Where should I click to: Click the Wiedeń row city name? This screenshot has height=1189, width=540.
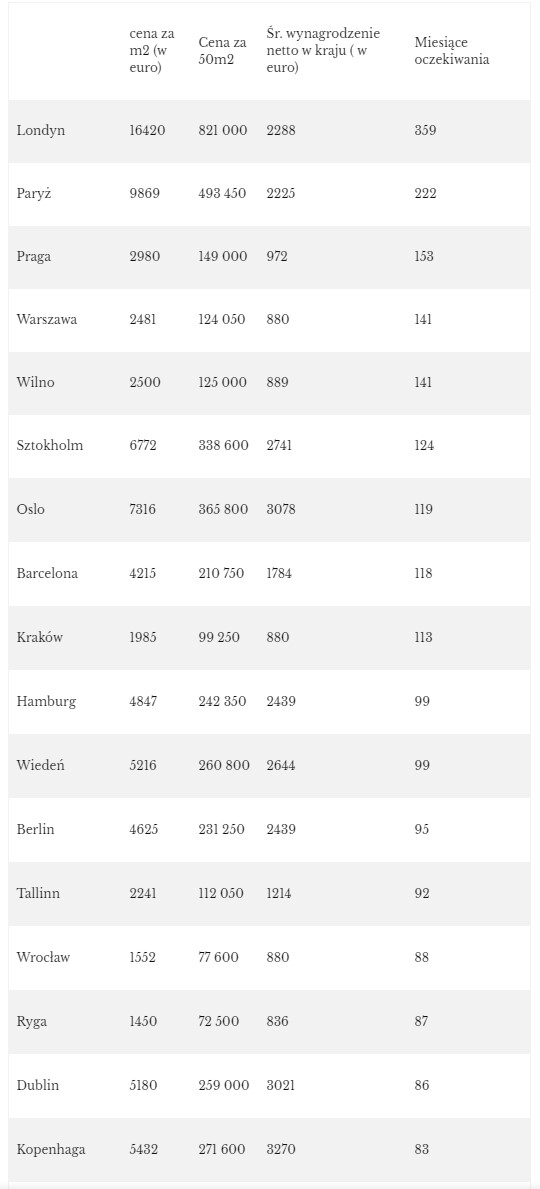point(40,765)
